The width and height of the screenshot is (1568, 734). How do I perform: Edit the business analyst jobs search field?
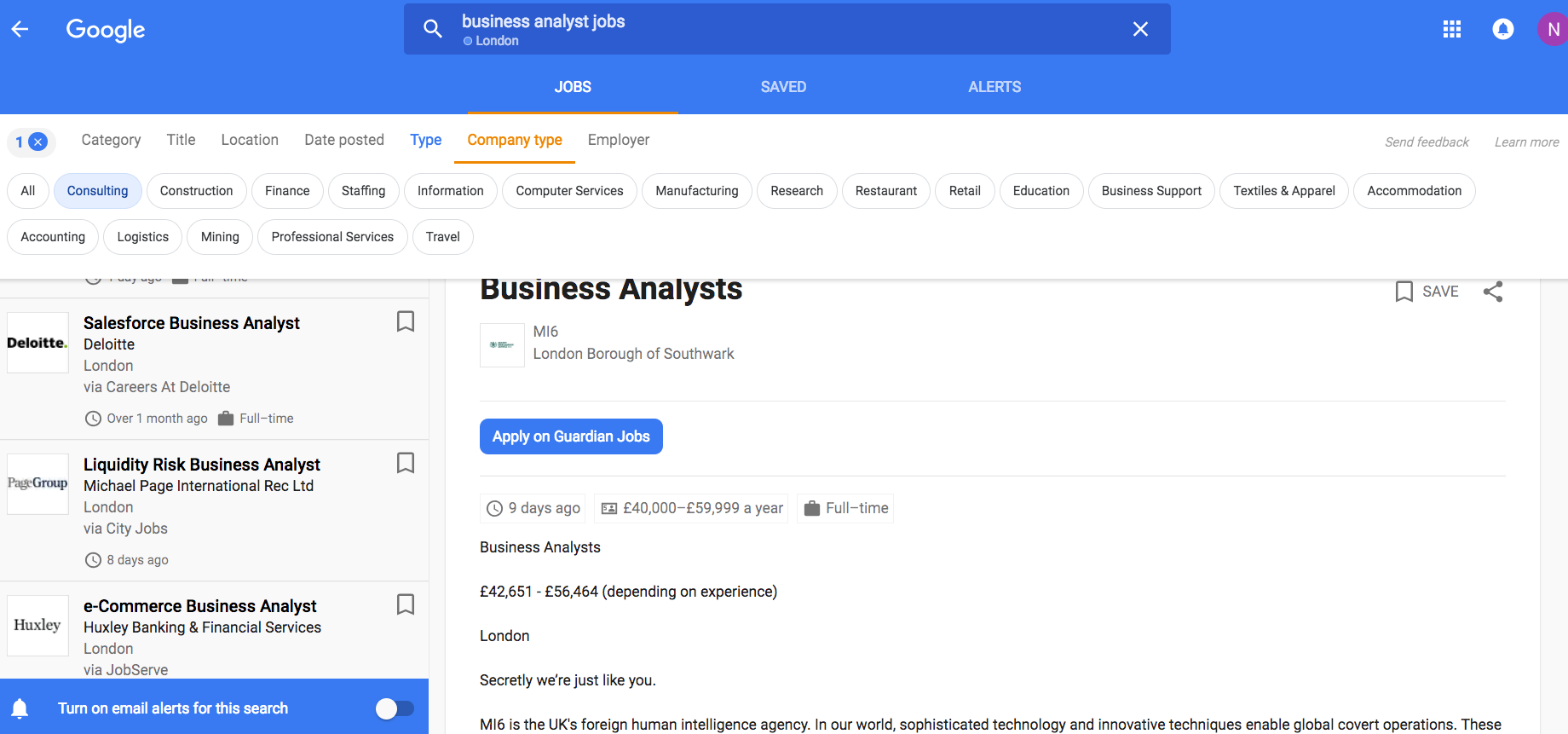pyautogui.click(x=787, y=29)
